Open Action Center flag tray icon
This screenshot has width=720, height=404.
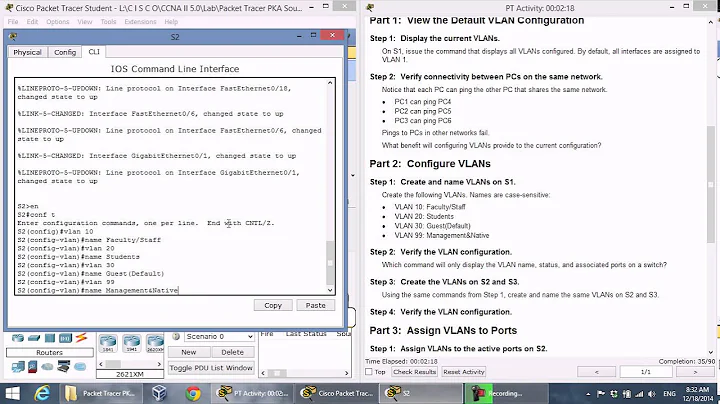[x=601, y=394]
